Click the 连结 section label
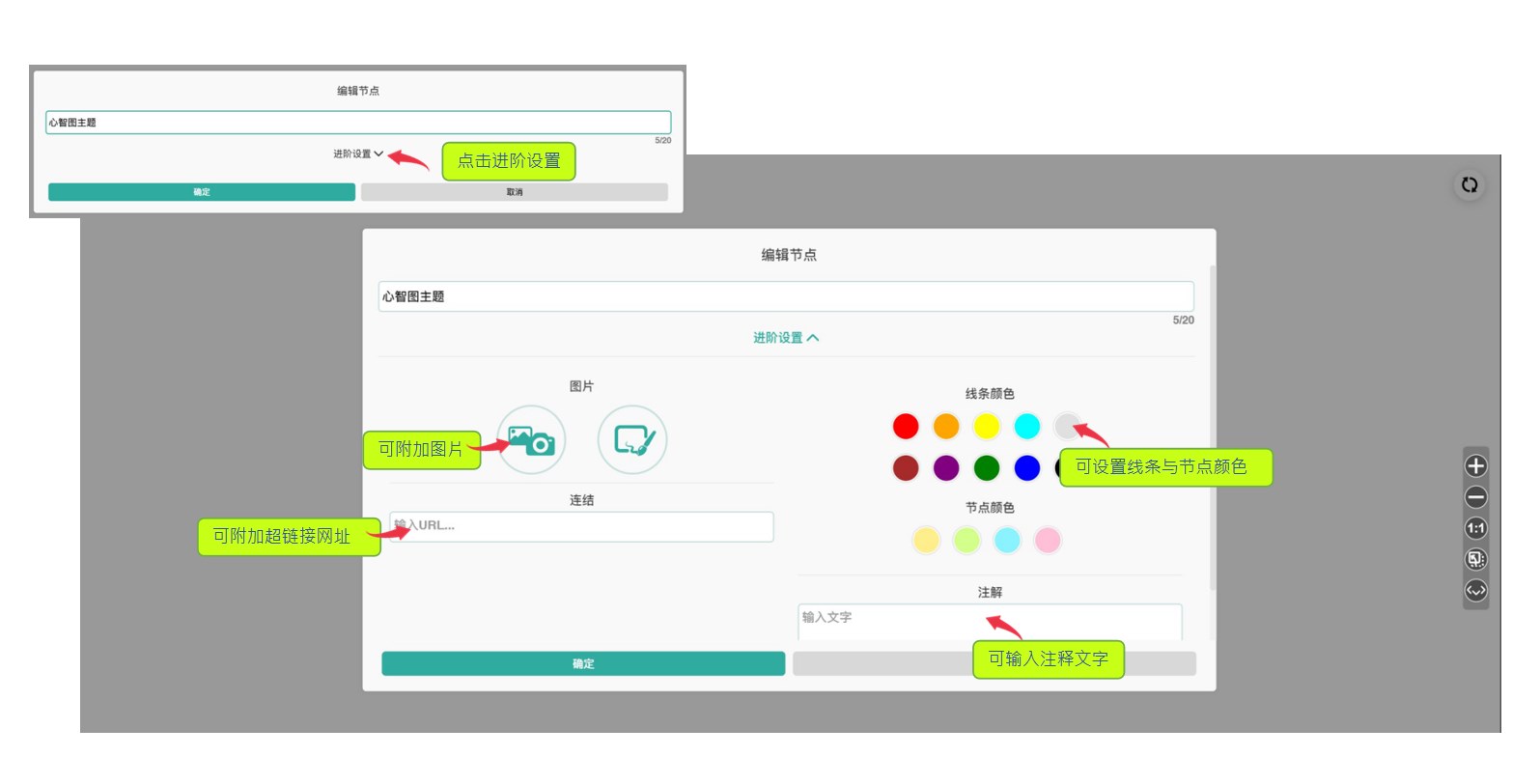The image size is (1540, 784). click(x=581, y=500)
